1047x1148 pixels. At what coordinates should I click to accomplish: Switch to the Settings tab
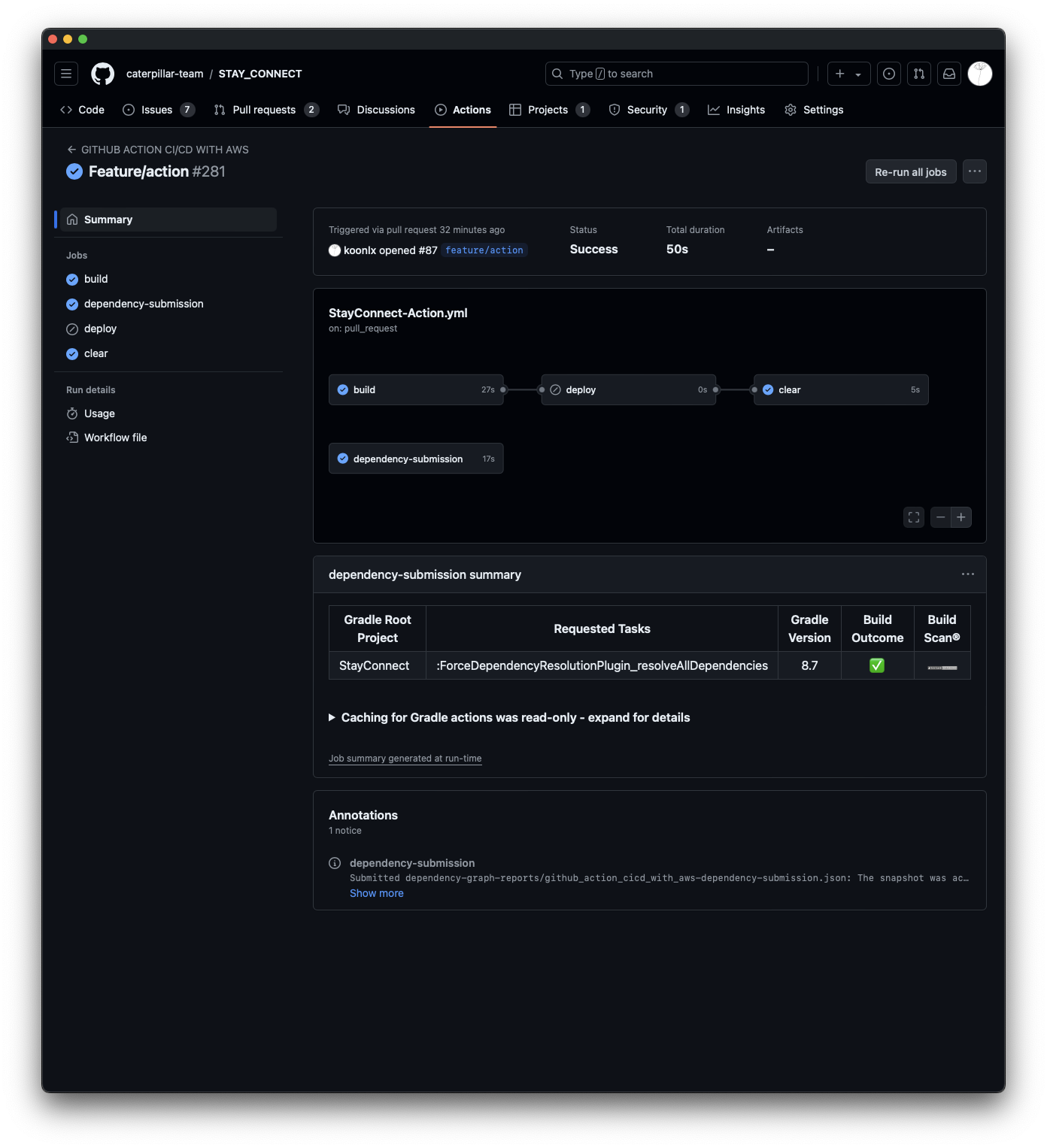tap(814, 110)
